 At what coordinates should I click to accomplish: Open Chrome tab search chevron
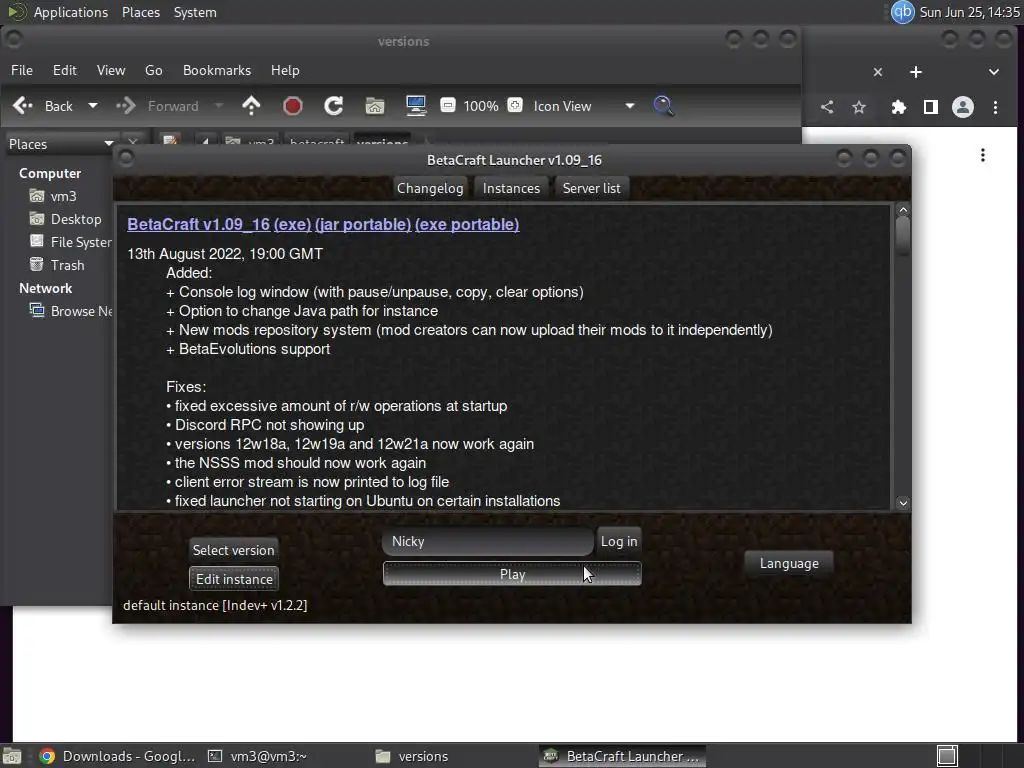(993, 72)
